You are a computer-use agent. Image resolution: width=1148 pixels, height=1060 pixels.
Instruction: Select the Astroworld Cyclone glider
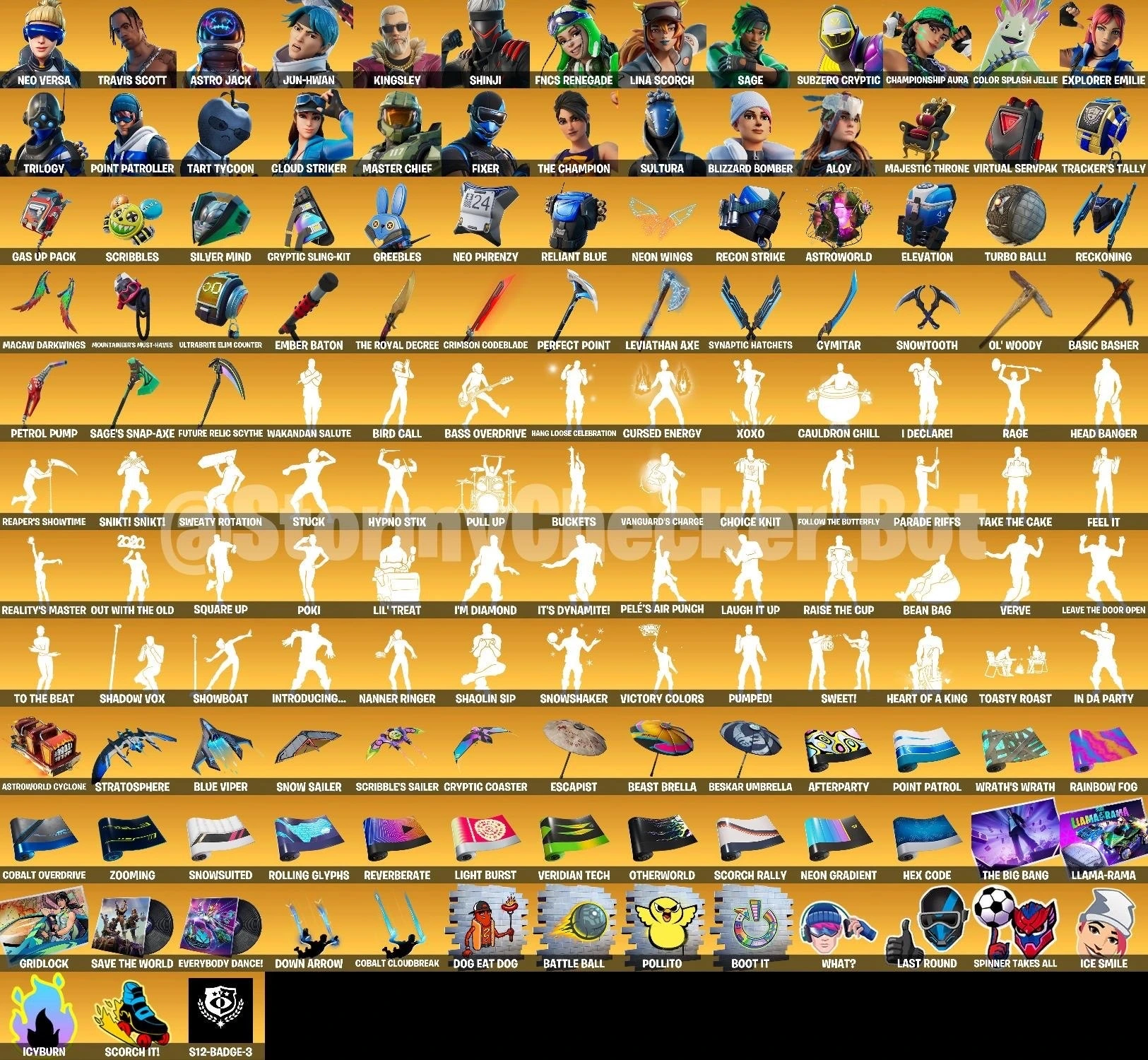[x=44, y=750]
